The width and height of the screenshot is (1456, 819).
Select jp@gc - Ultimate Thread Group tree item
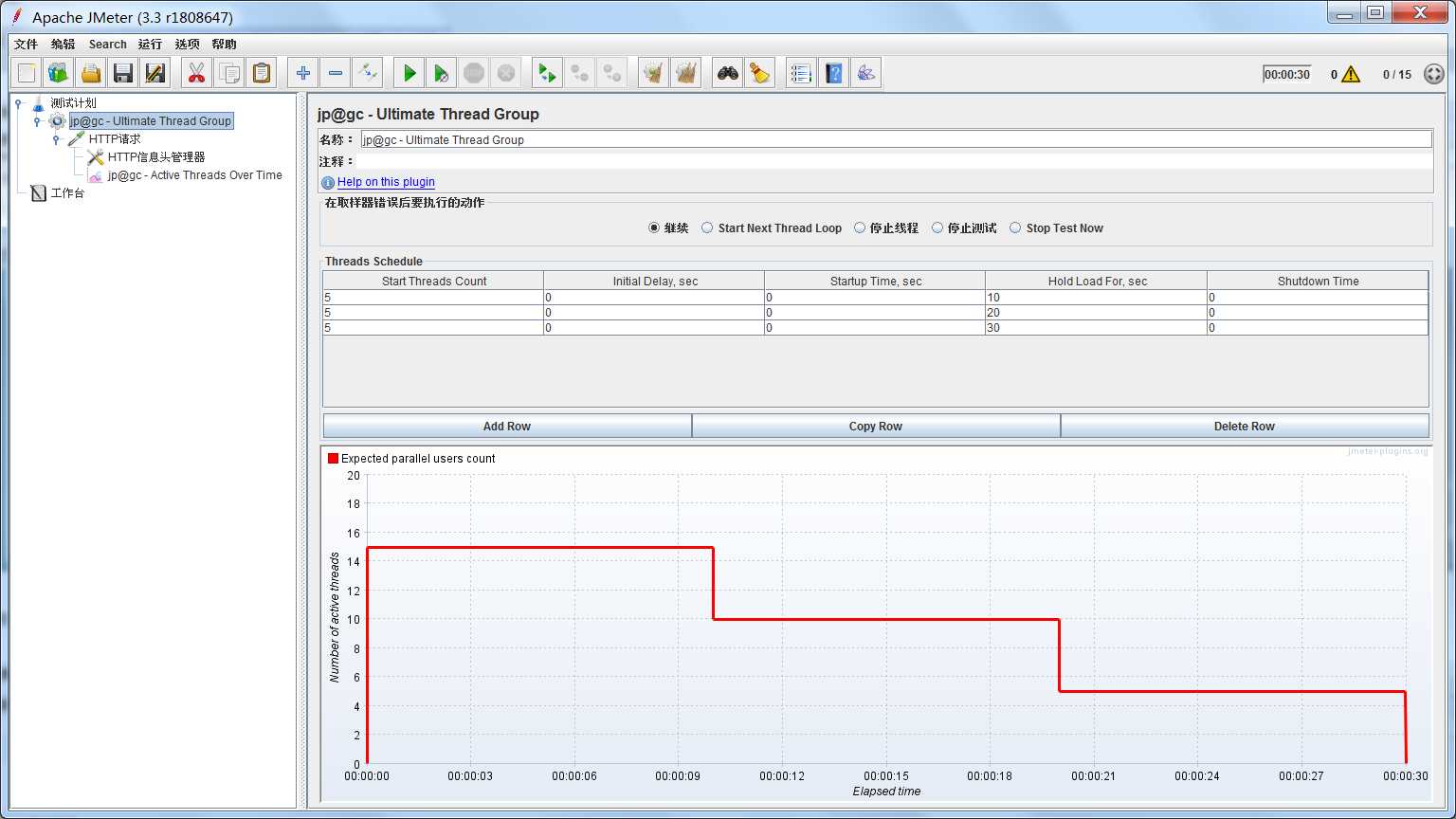pyautogui.click(x=151, y=121)
